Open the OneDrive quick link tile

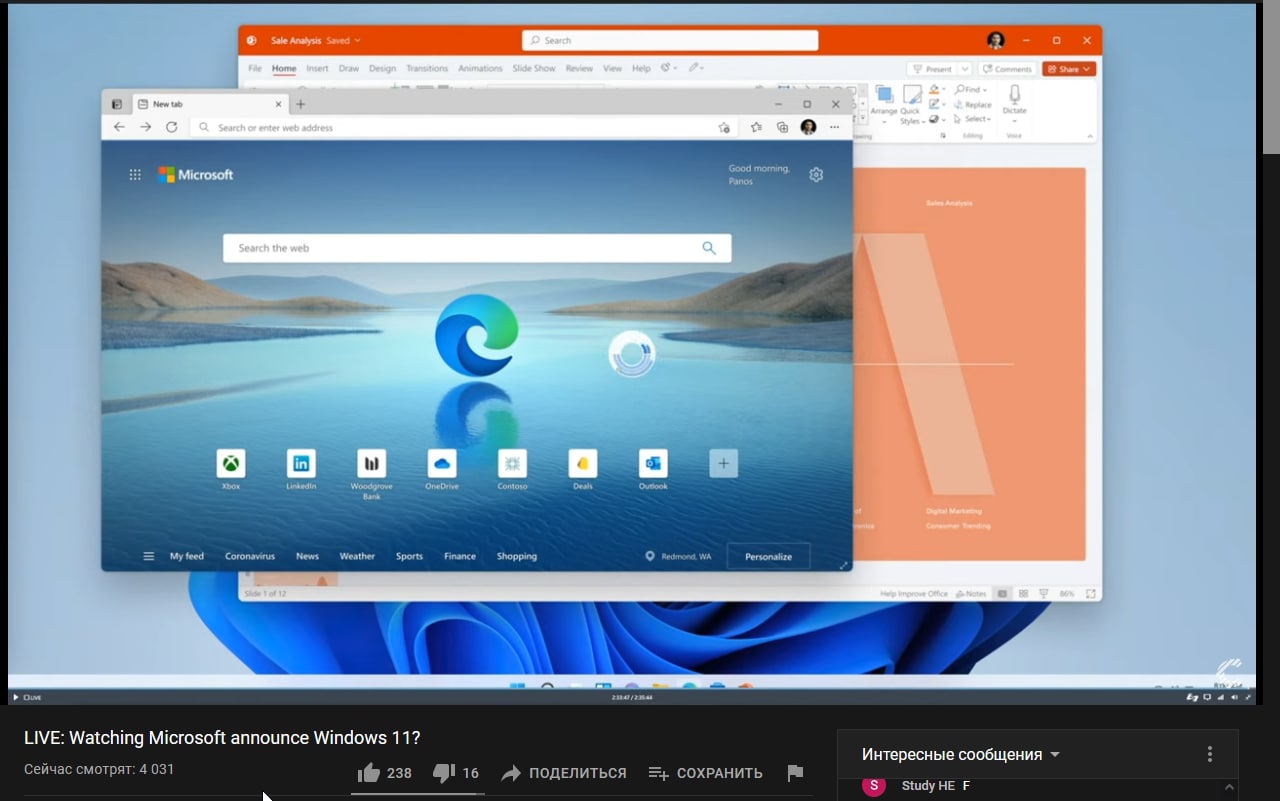(442, 463)
